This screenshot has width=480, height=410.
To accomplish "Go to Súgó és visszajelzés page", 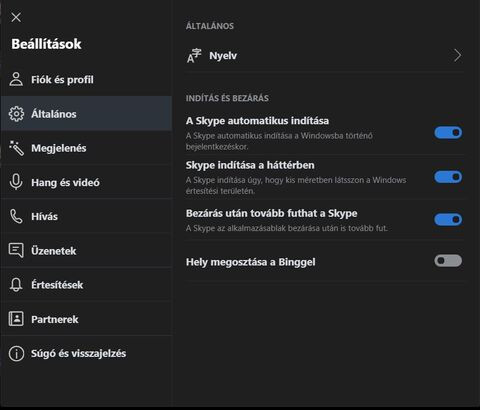I will point(87,353).
